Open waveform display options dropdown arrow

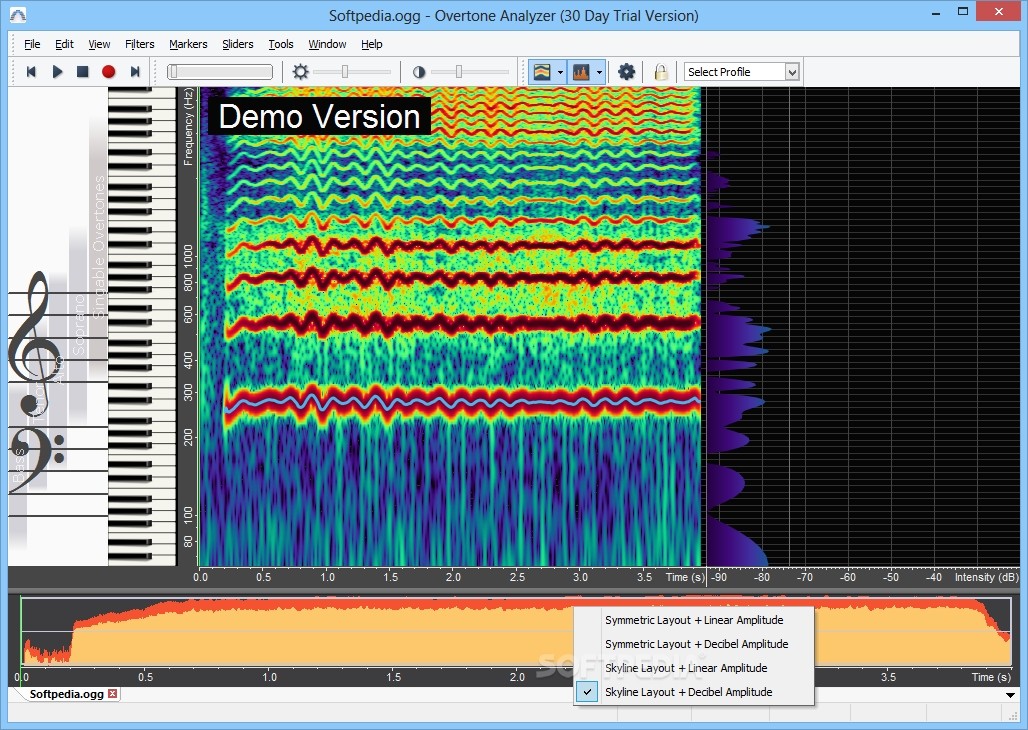coord(599,72)
